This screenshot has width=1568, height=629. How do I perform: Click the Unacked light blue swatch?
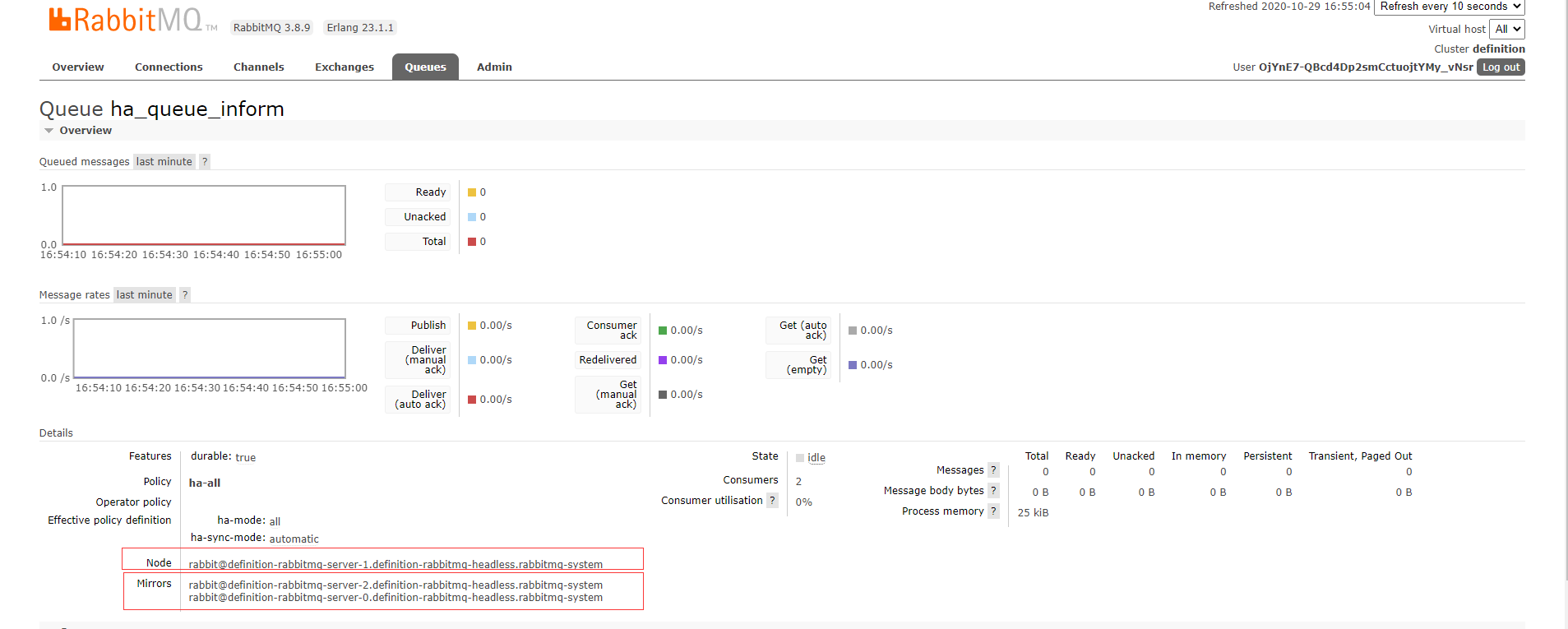(x=472, y=217)
